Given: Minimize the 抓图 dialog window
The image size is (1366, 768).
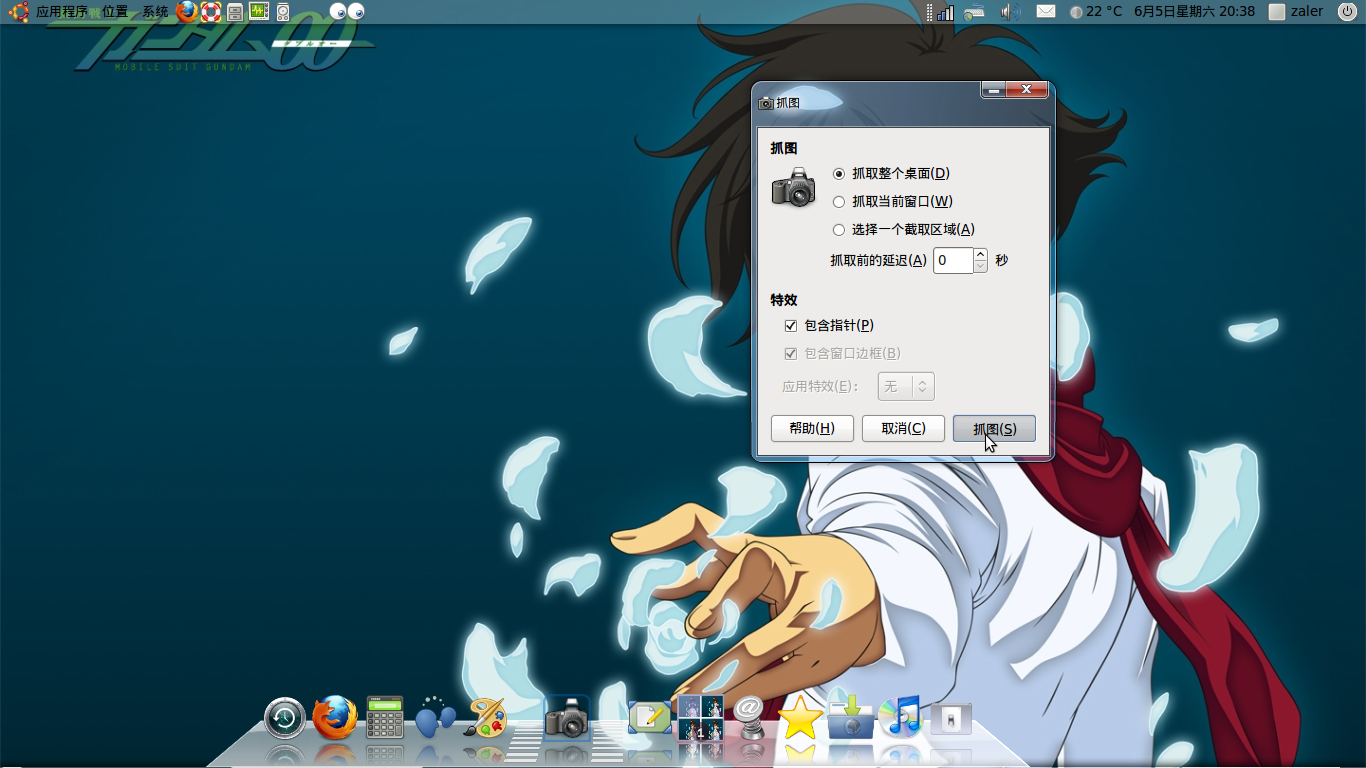Looking at the screenshot, I should point(993,90).
